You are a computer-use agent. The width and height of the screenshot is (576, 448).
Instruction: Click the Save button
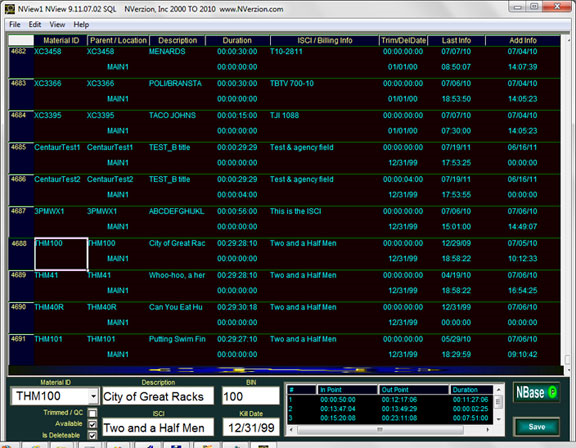click(536, 427)
